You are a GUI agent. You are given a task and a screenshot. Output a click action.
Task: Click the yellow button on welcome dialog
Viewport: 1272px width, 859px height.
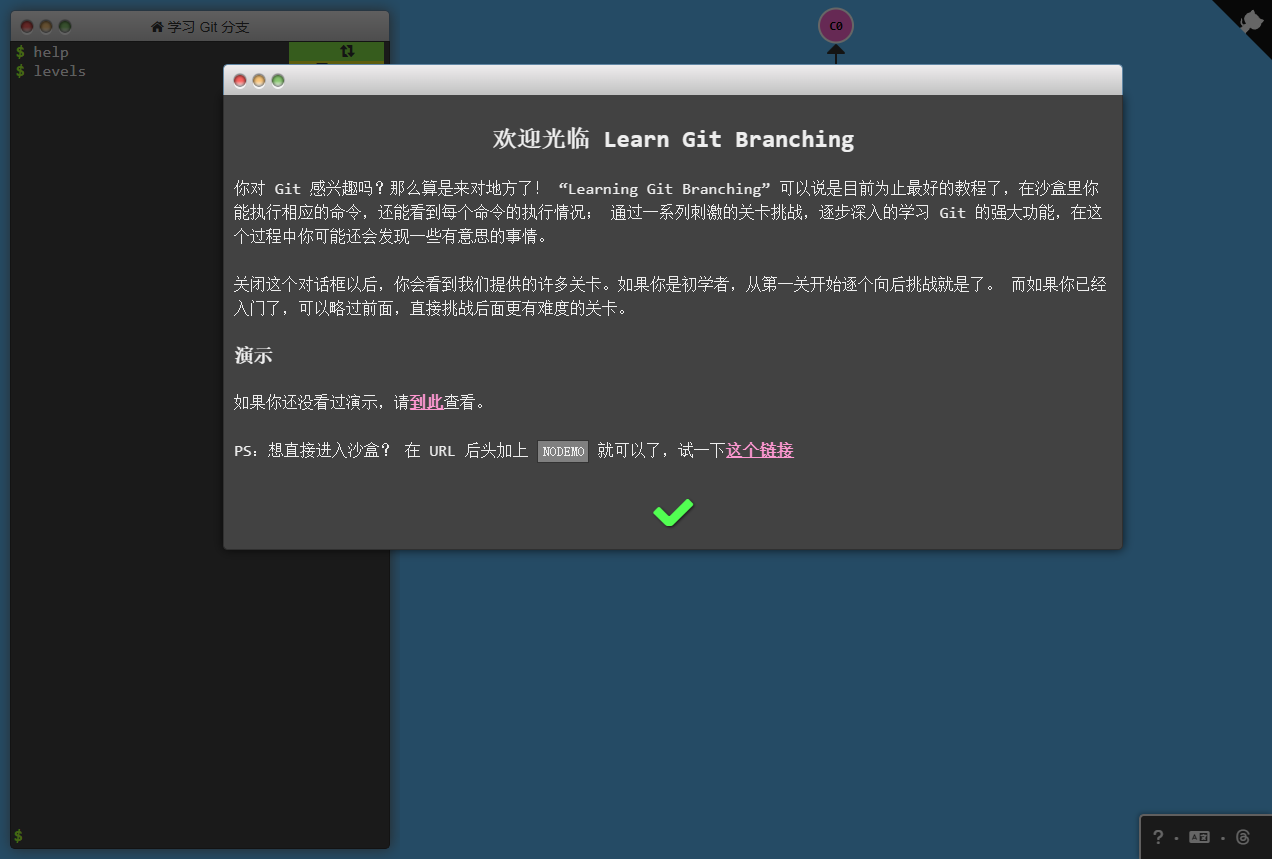259,81
